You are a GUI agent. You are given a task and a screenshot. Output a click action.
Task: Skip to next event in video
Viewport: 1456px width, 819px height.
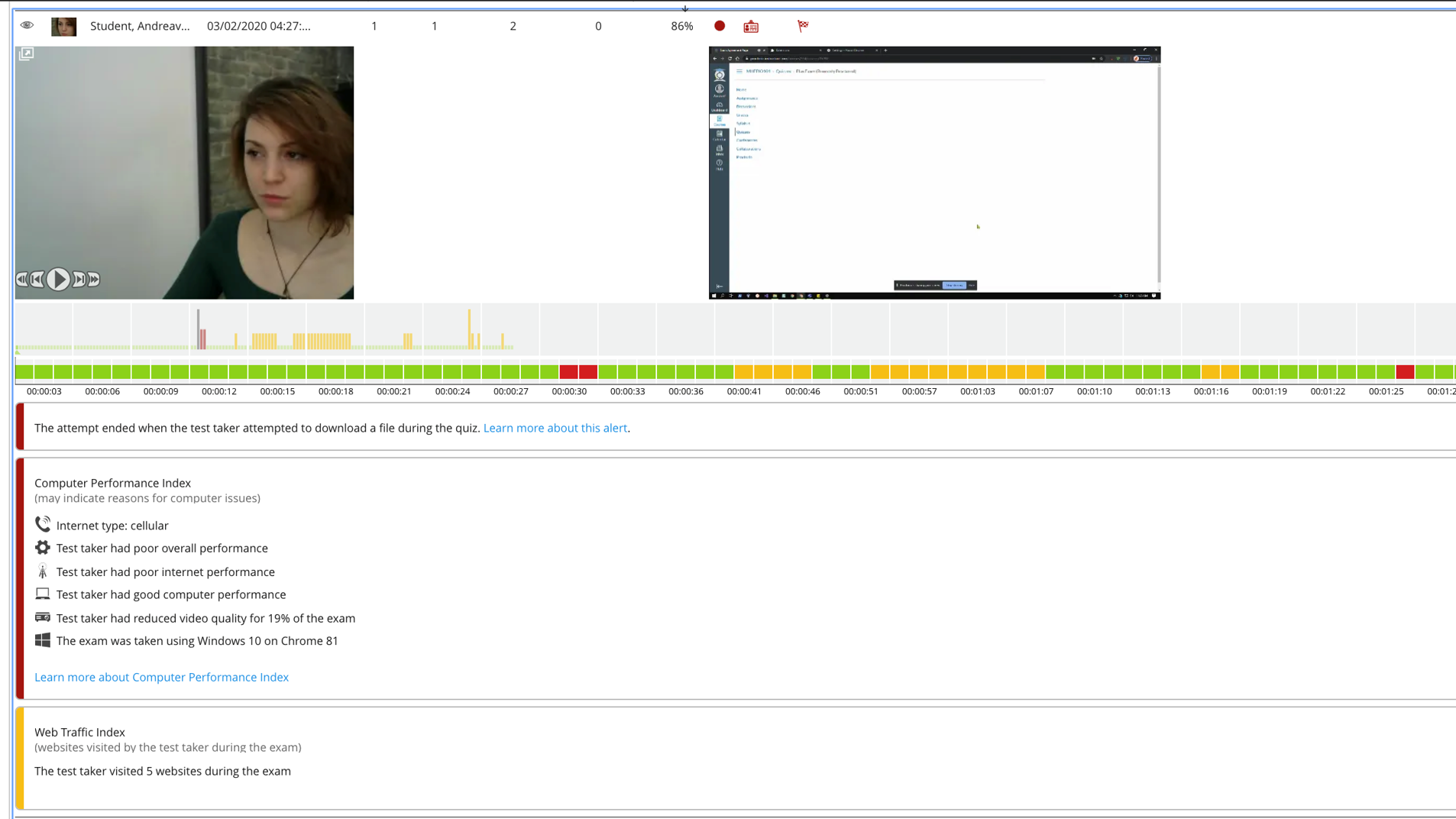pos(79,280)
